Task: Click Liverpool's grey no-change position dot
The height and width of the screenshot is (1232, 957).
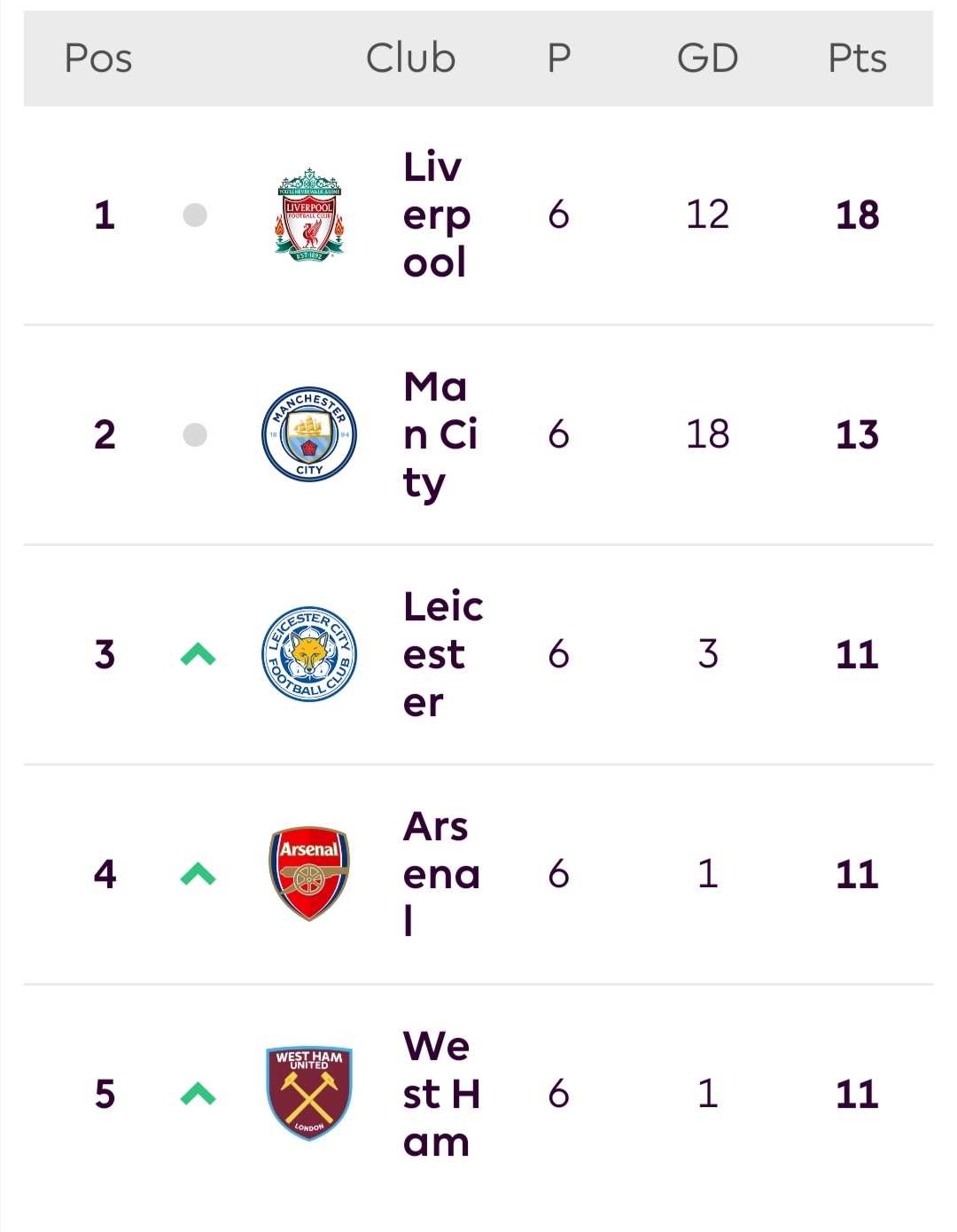Action: click(195, 214)
